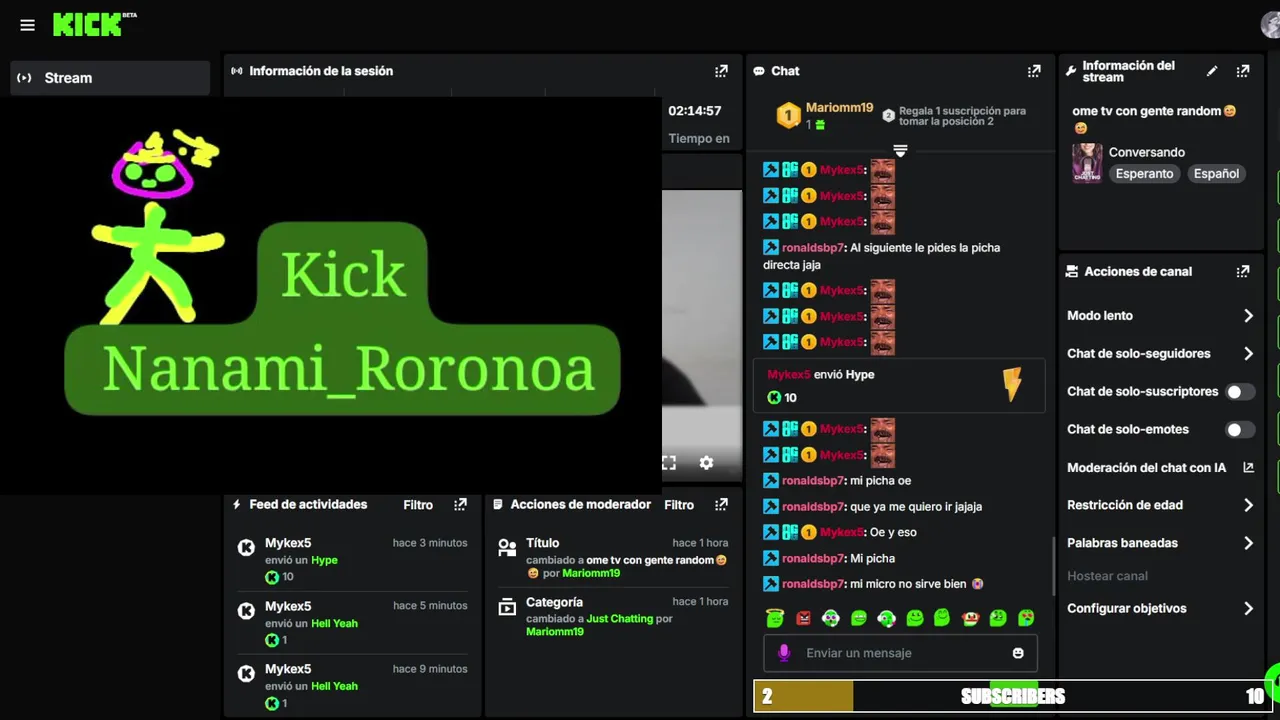Viewport: 1280px width, 720px height.
Task: Click the Just Chatting category thumbnail
Action: (1087, 163)
